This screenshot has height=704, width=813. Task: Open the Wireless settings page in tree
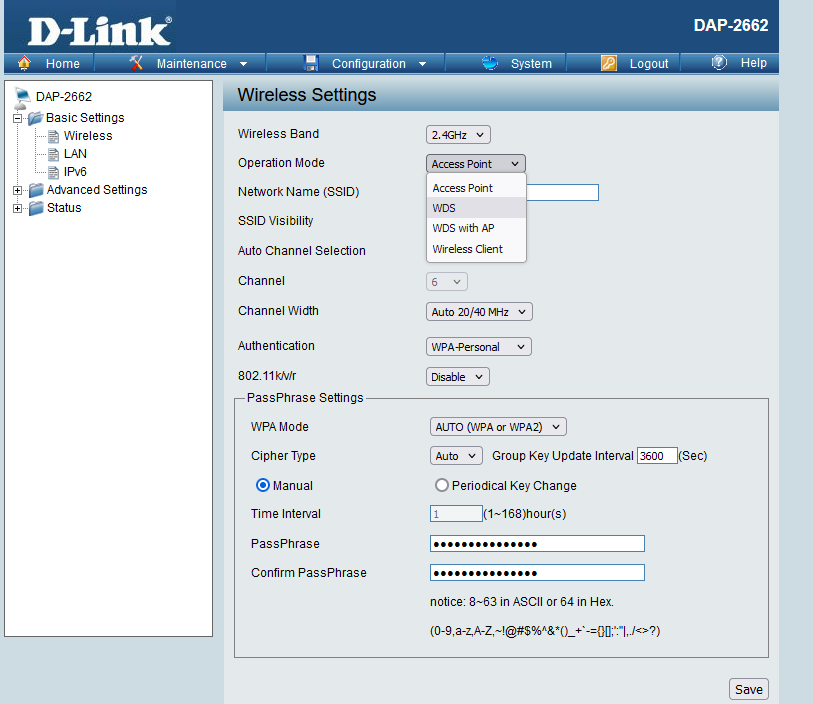coord(88,136)
